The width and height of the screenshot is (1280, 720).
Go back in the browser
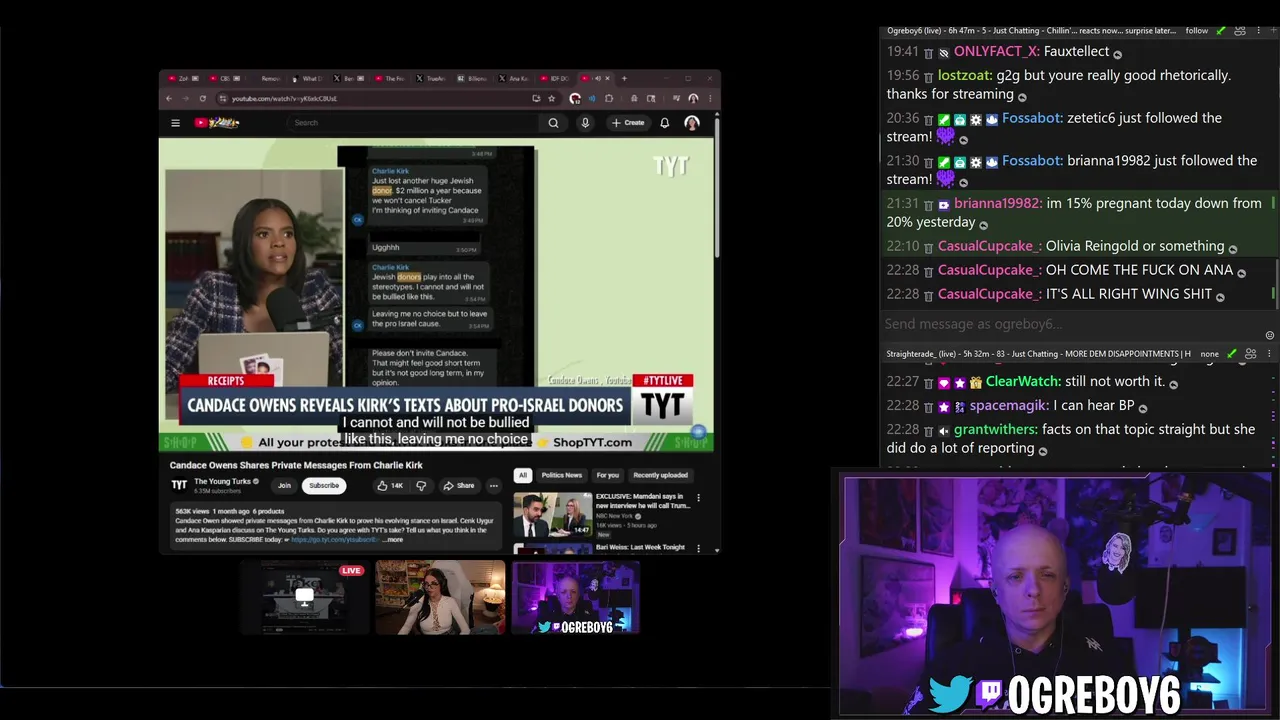click(169, 98)
